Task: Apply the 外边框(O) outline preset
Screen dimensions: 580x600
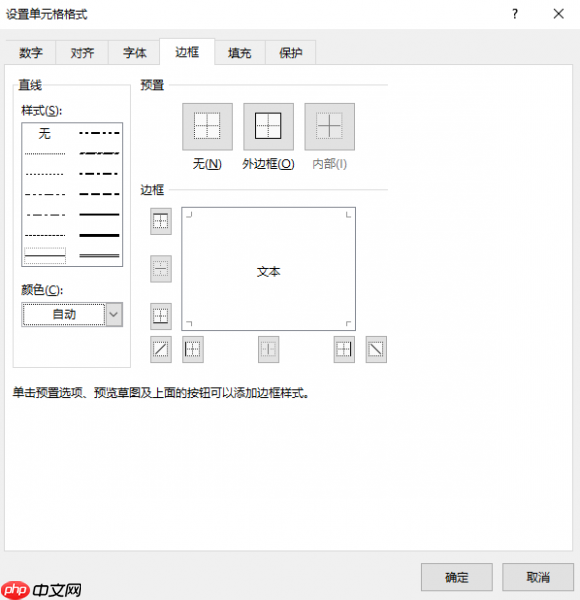Action: click(x=268, y=126)
